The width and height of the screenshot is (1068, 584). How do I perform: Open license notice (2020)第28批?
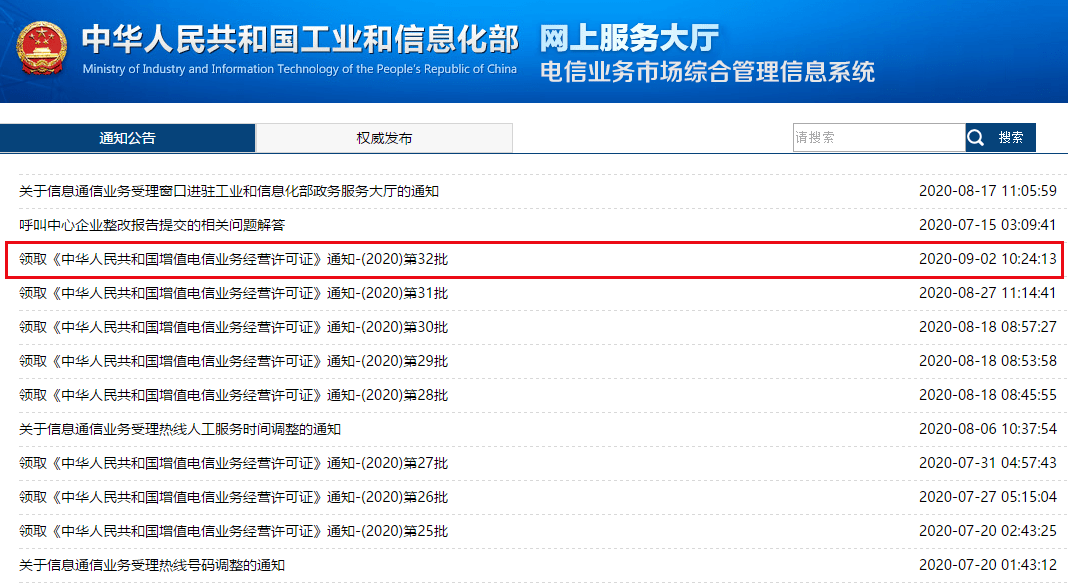pyautogui.click(x=234, y=395)
